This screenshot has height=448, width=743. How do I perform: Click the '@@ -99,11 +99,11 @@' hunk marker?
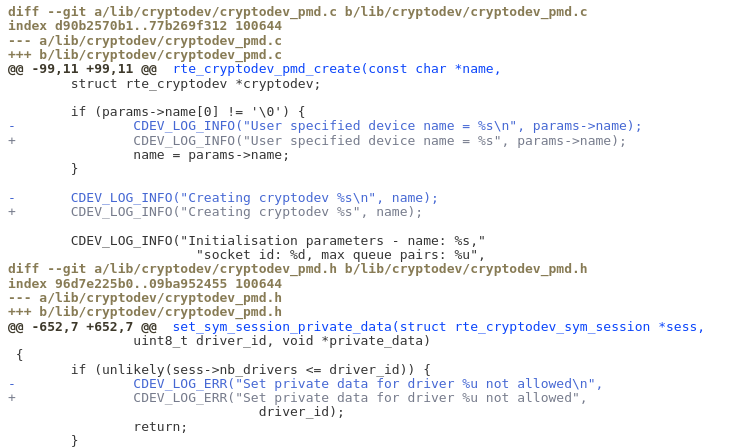(x=82, y=69)
